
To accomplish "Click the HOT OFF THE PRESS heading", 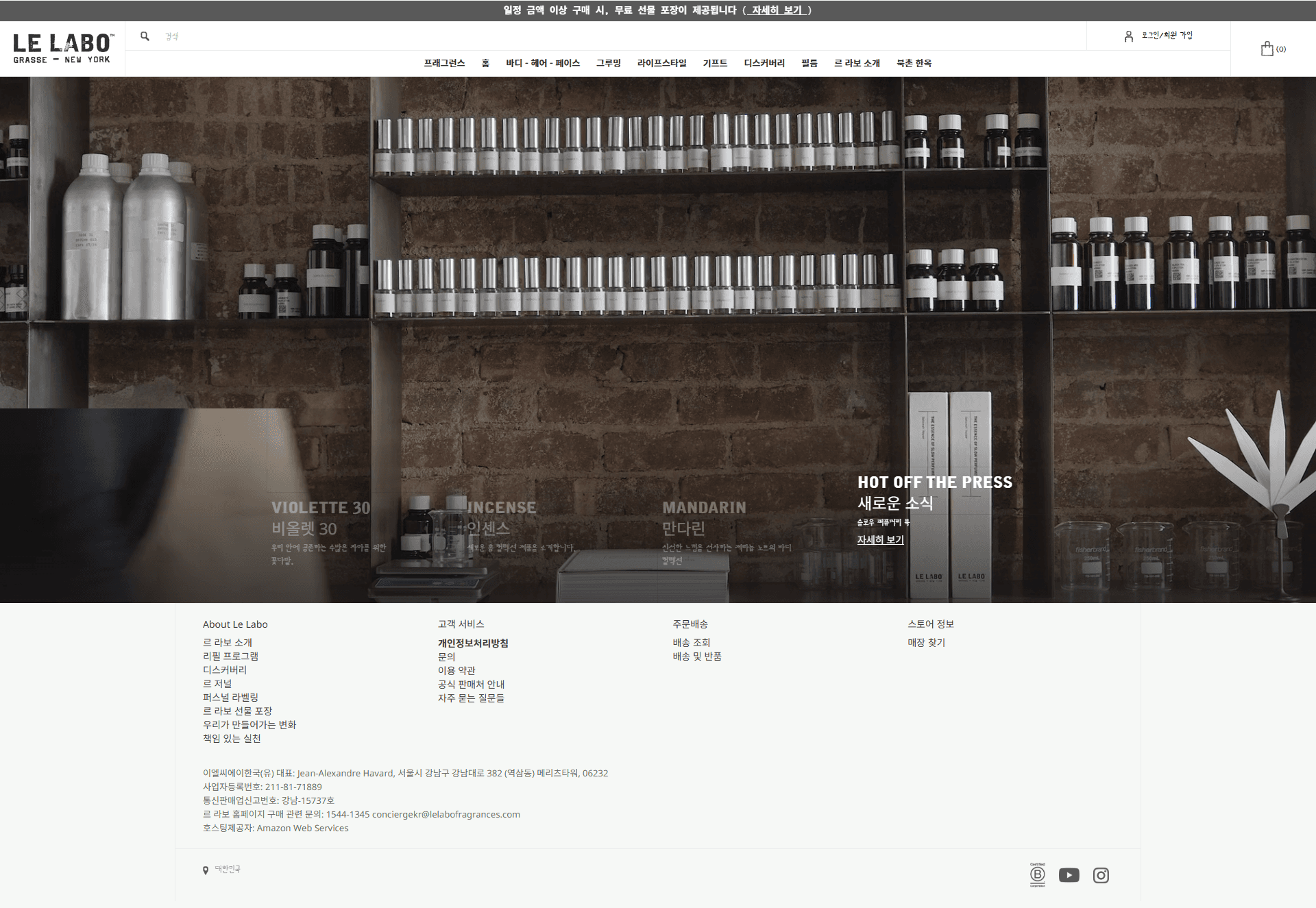I will (x=935, y=482).
